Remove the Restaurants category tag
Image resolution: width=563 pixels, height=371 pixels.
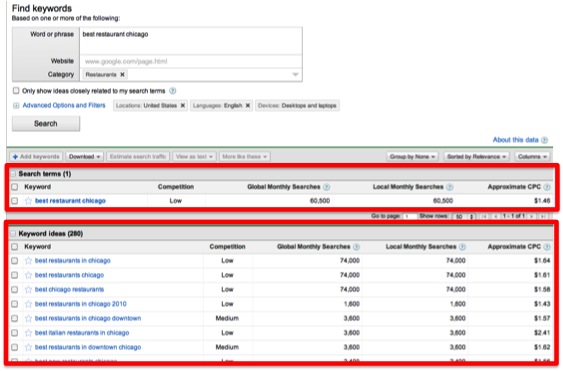coord(122,75)
